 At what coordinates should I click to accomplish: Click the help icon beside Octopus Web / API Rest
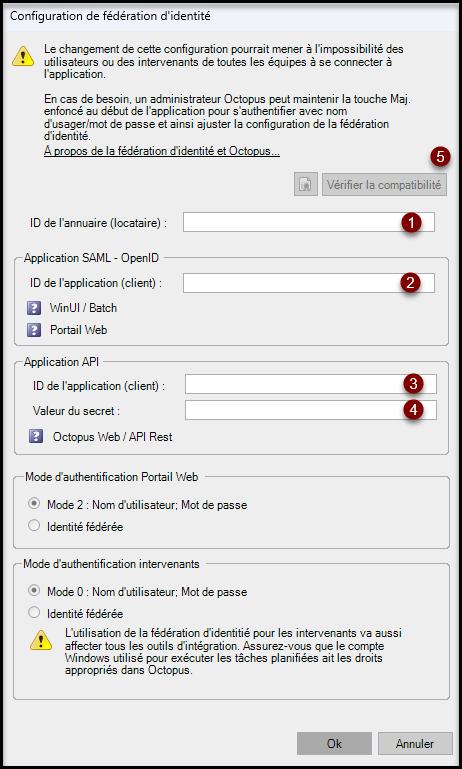click(36, 436)
